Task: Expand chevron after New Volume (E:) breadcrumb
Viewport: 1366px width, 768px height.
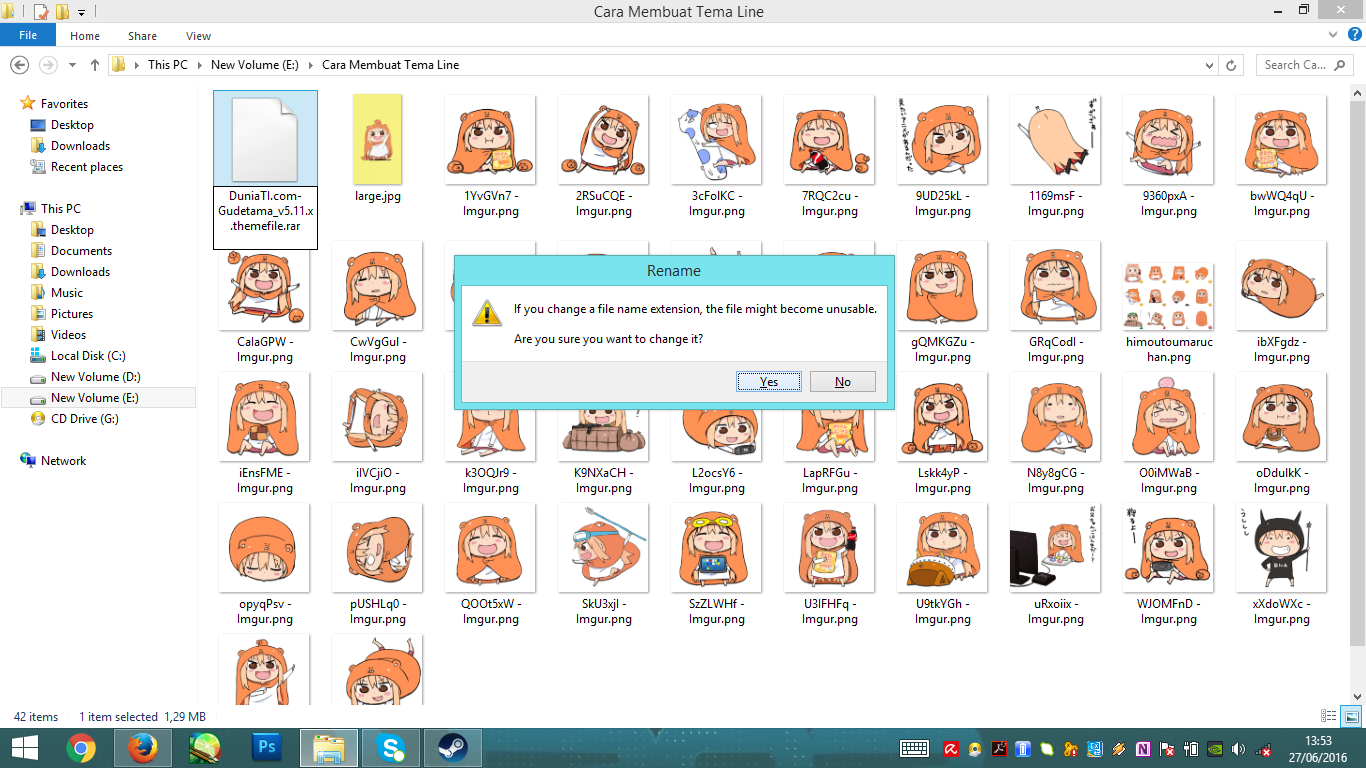Action: 310,65
